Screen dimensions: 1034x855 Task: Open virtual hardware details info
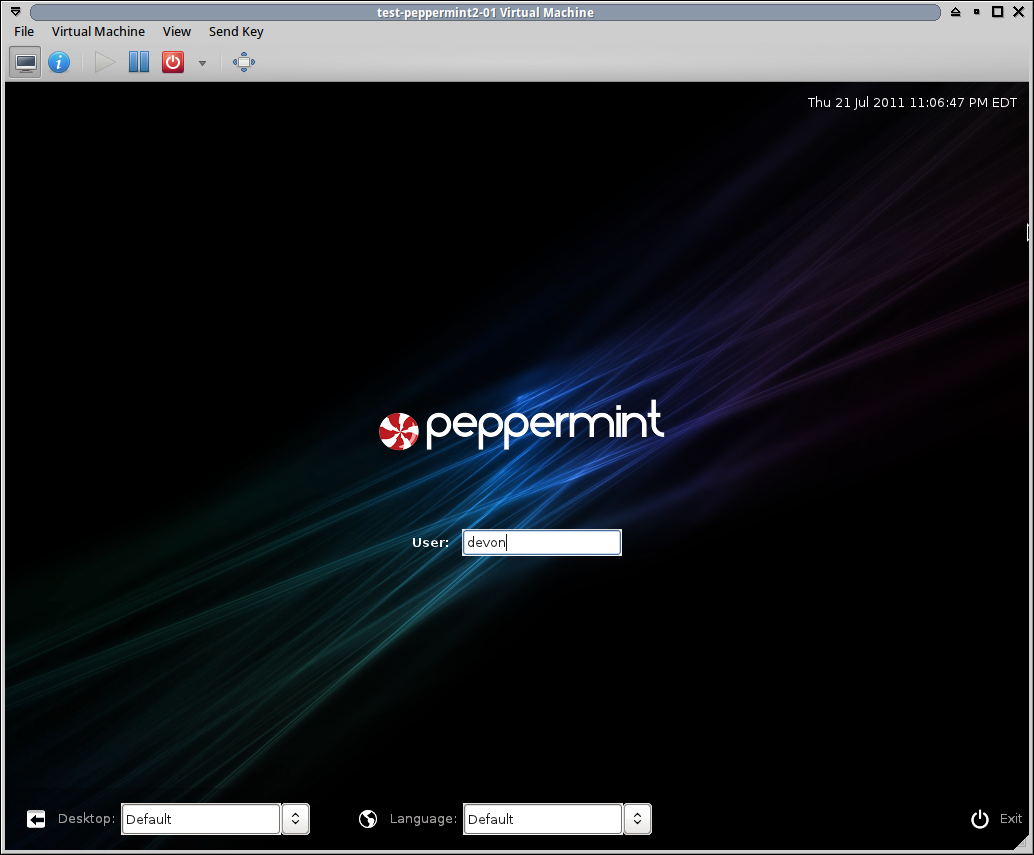(x=59, y=63)
